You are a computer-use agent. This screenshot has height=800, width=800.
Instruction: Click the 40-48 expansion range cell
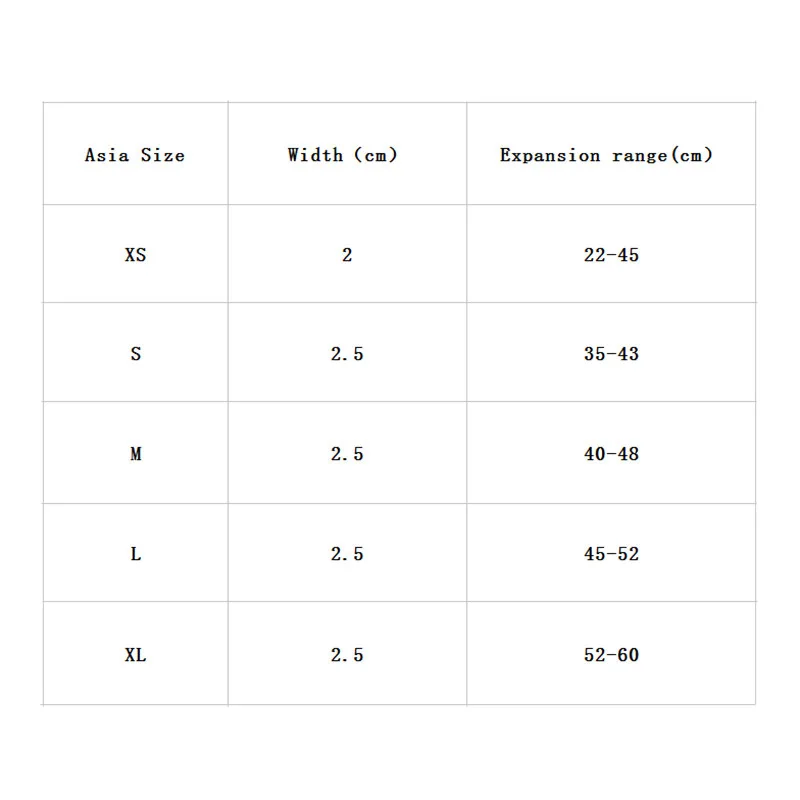coord(611,453)
